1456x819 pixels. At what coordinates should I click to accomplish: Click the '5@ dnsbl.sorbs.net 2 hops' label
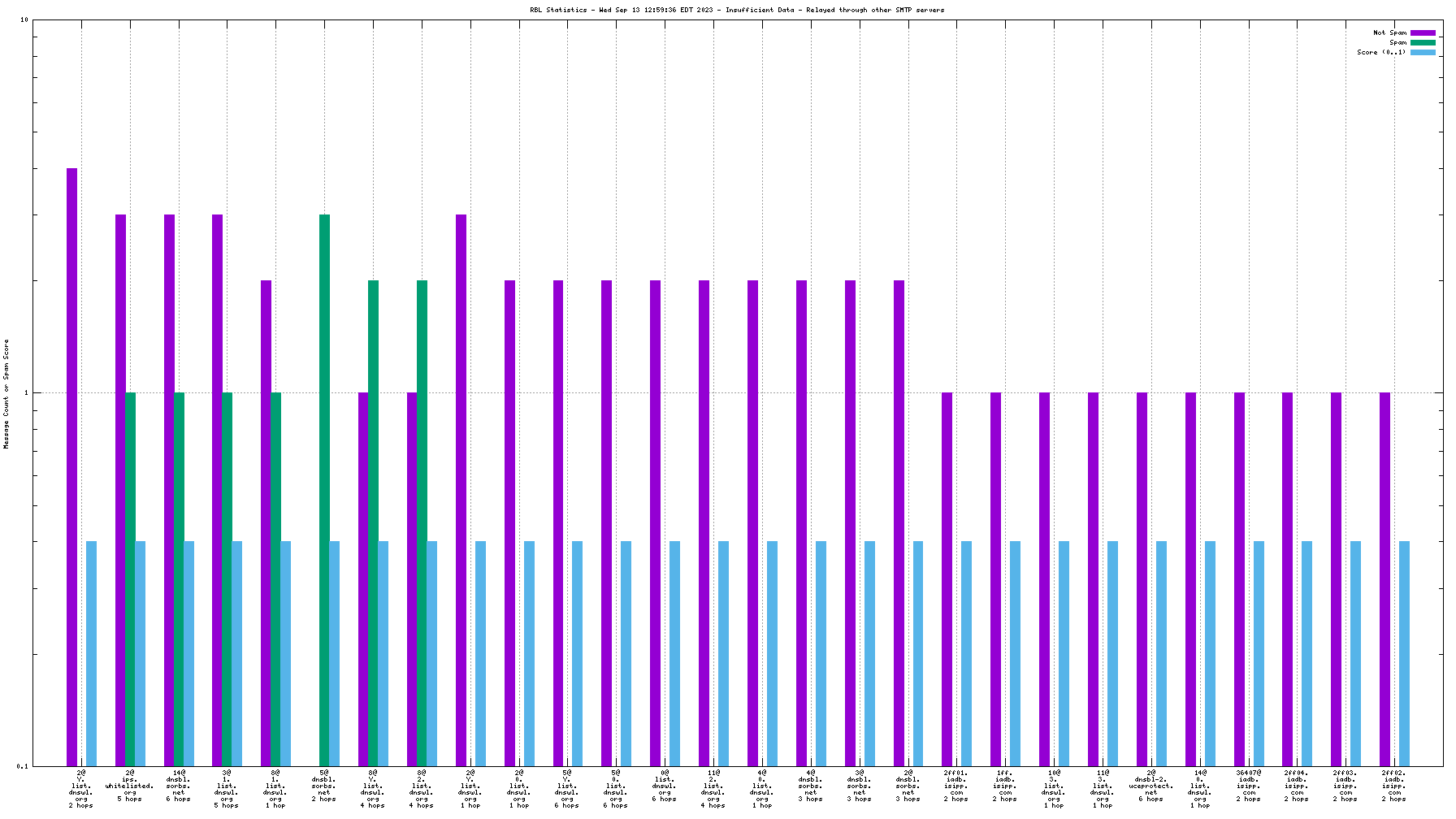(x=324, y=786)
